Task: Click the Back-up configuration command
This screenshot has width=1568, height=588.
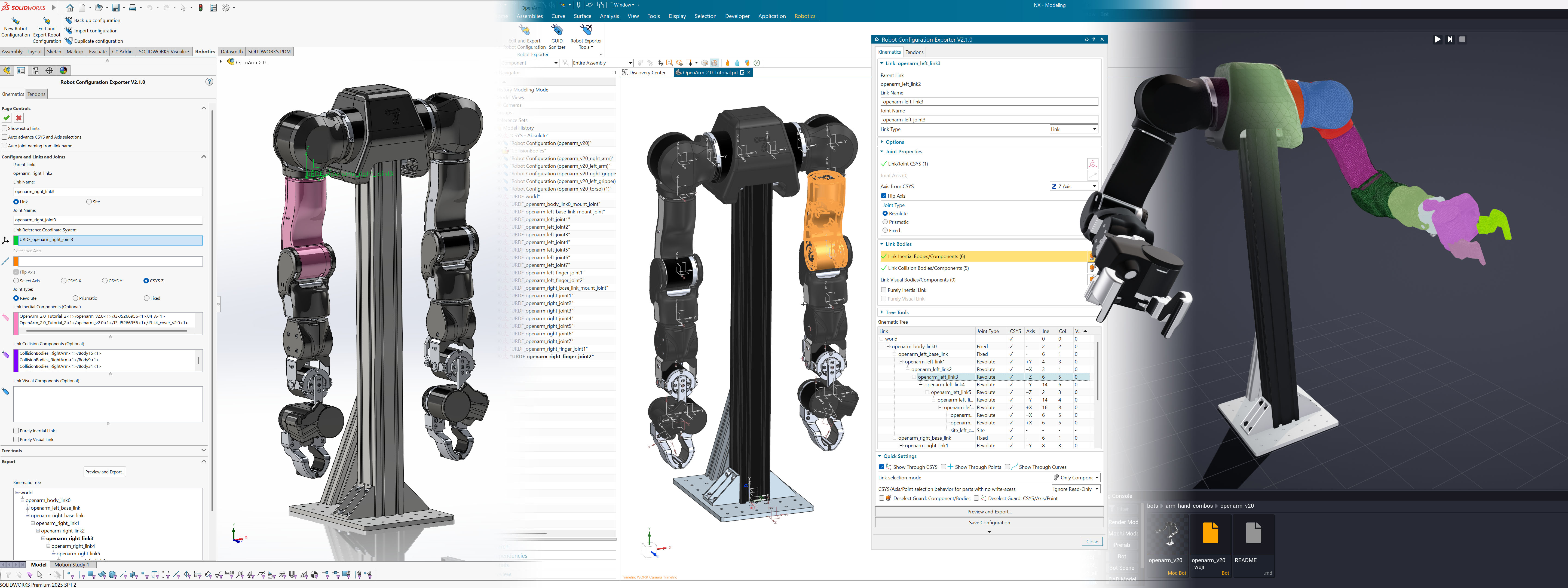Action: [x=93, y=20]
